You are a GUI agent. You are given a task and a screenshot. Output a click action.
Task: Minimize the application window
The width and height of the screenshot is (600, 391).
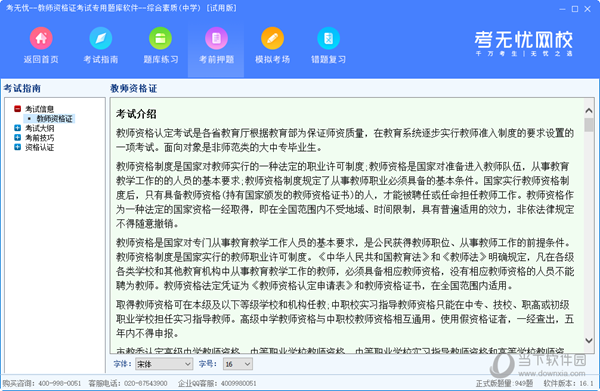click(562, 9)
